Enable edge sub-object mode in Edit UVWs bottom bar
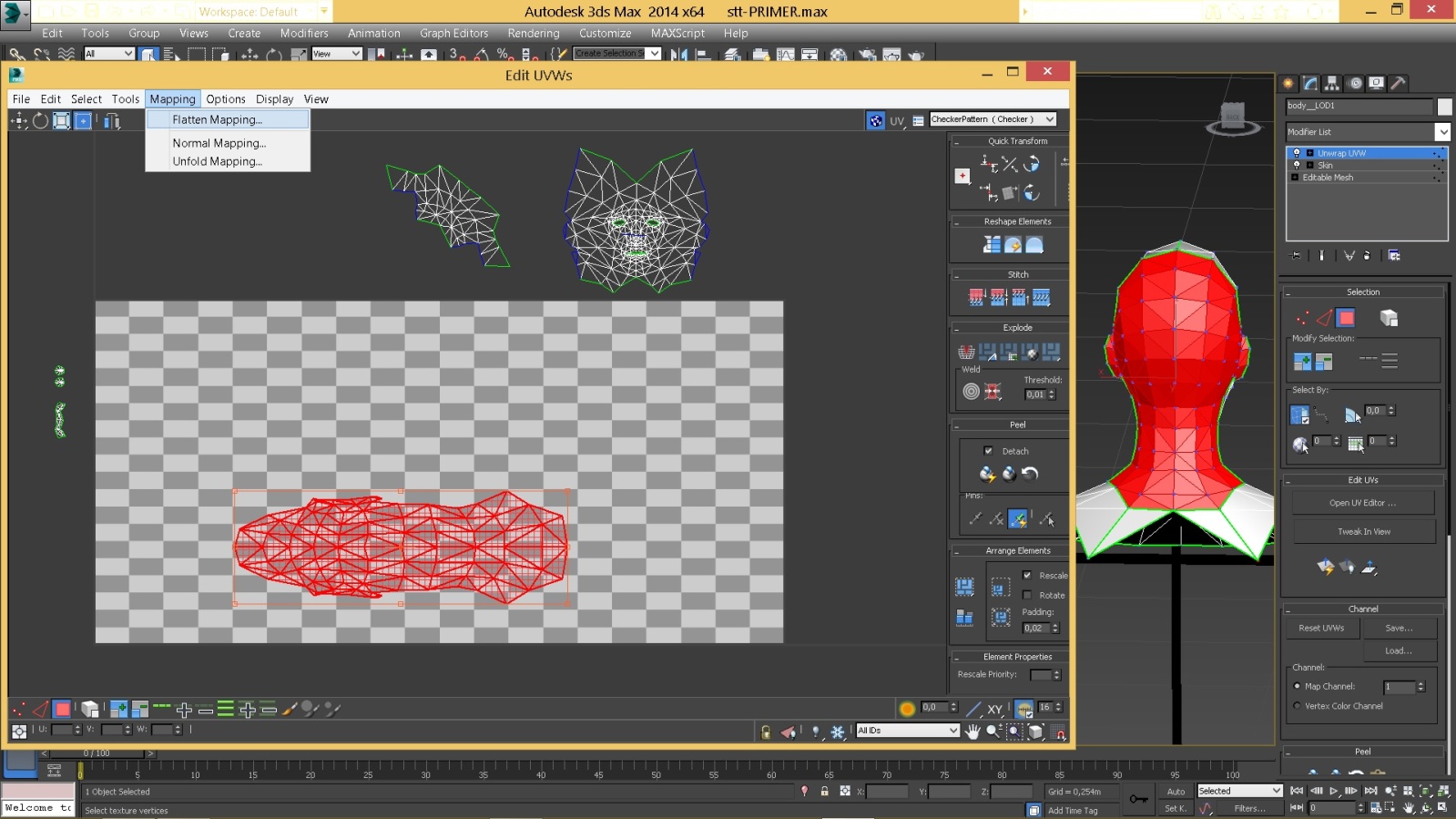 40,709
